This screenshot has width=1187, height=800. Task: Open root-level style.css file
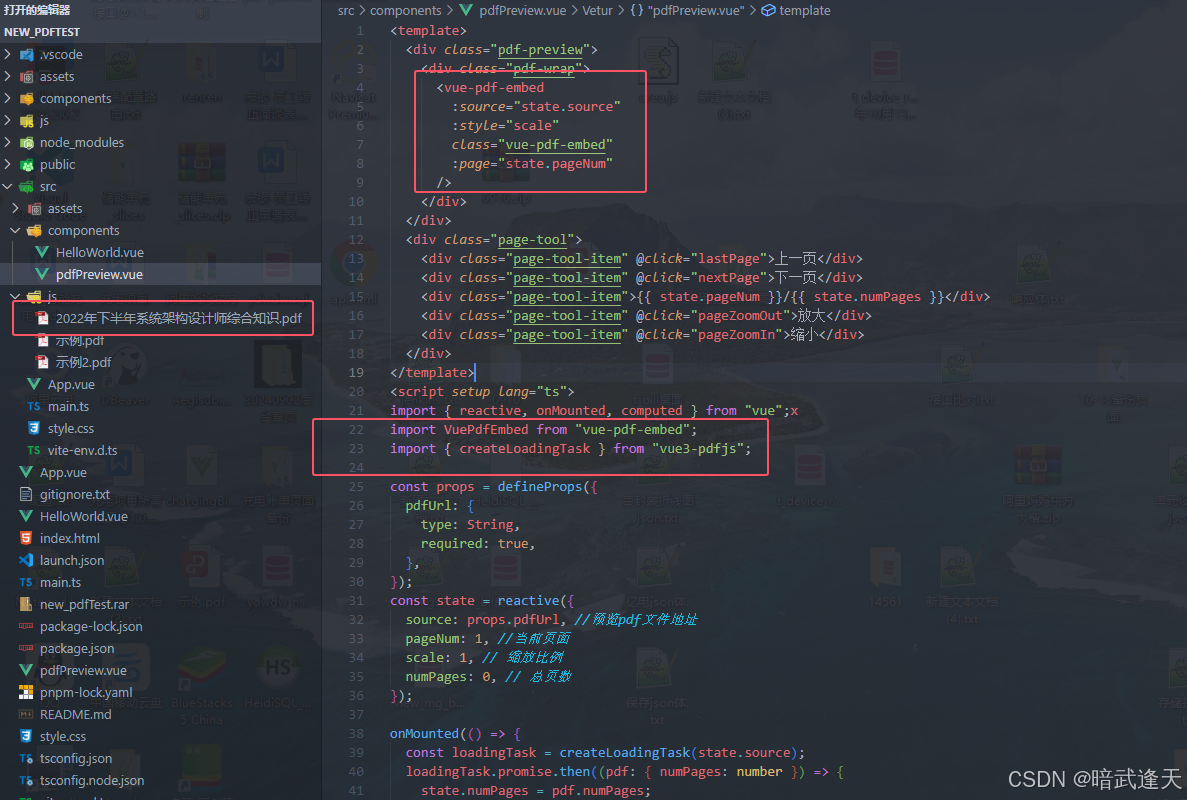[63, 736]
